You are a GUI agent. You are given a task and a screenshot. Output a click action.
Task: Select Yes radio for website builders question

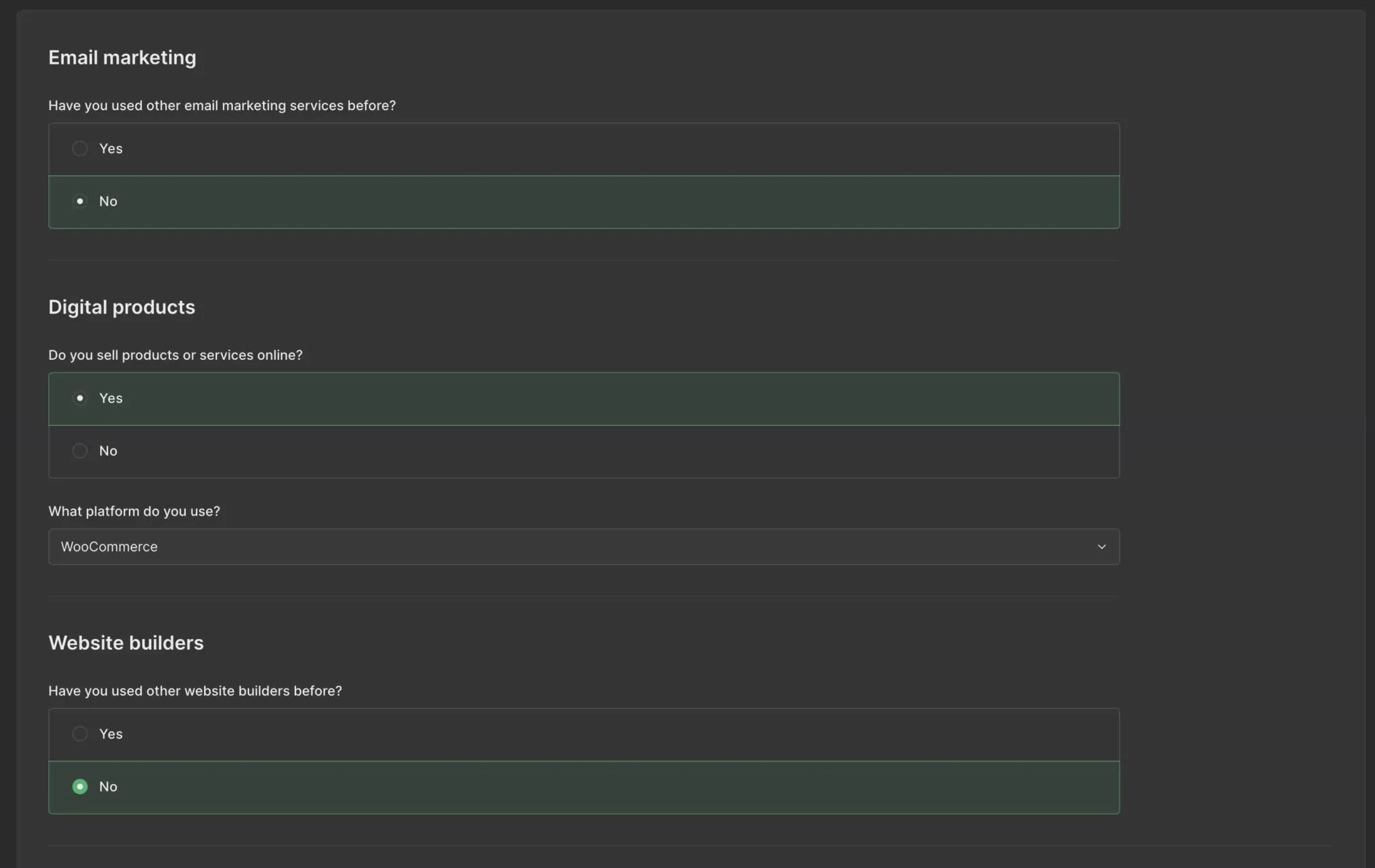pyautogui.click(x=80, y=734)
